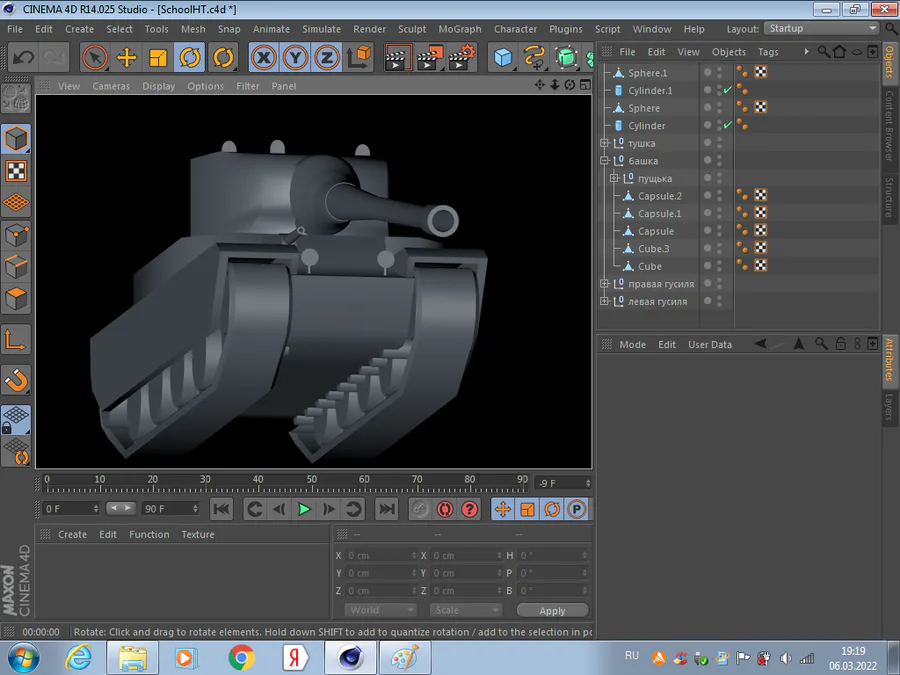Open the MoGraph menu
900x675 pixels.
459,29
